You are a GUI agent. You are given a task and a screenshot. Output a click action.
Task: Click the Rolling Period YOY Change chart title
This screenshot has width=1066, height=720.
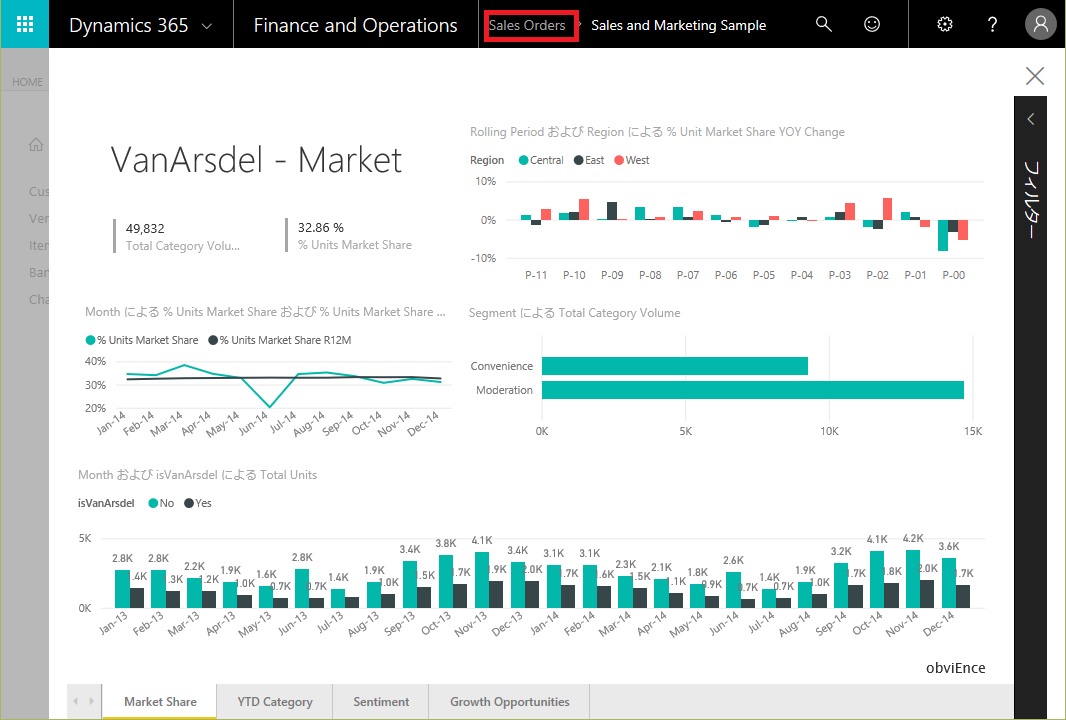(657, 132)
